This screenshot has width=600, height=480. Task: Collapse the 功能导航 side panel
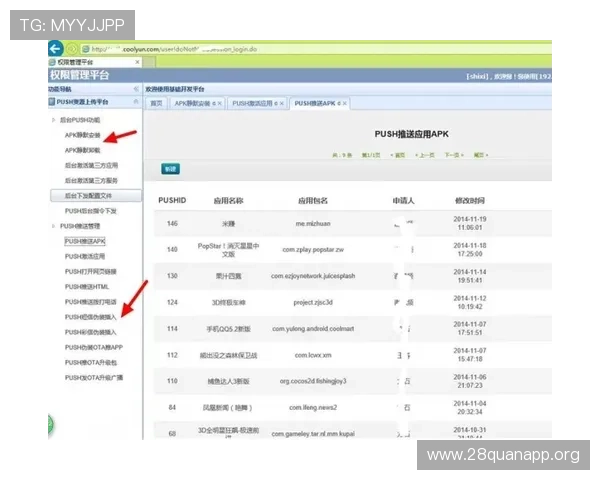(136, 89)
